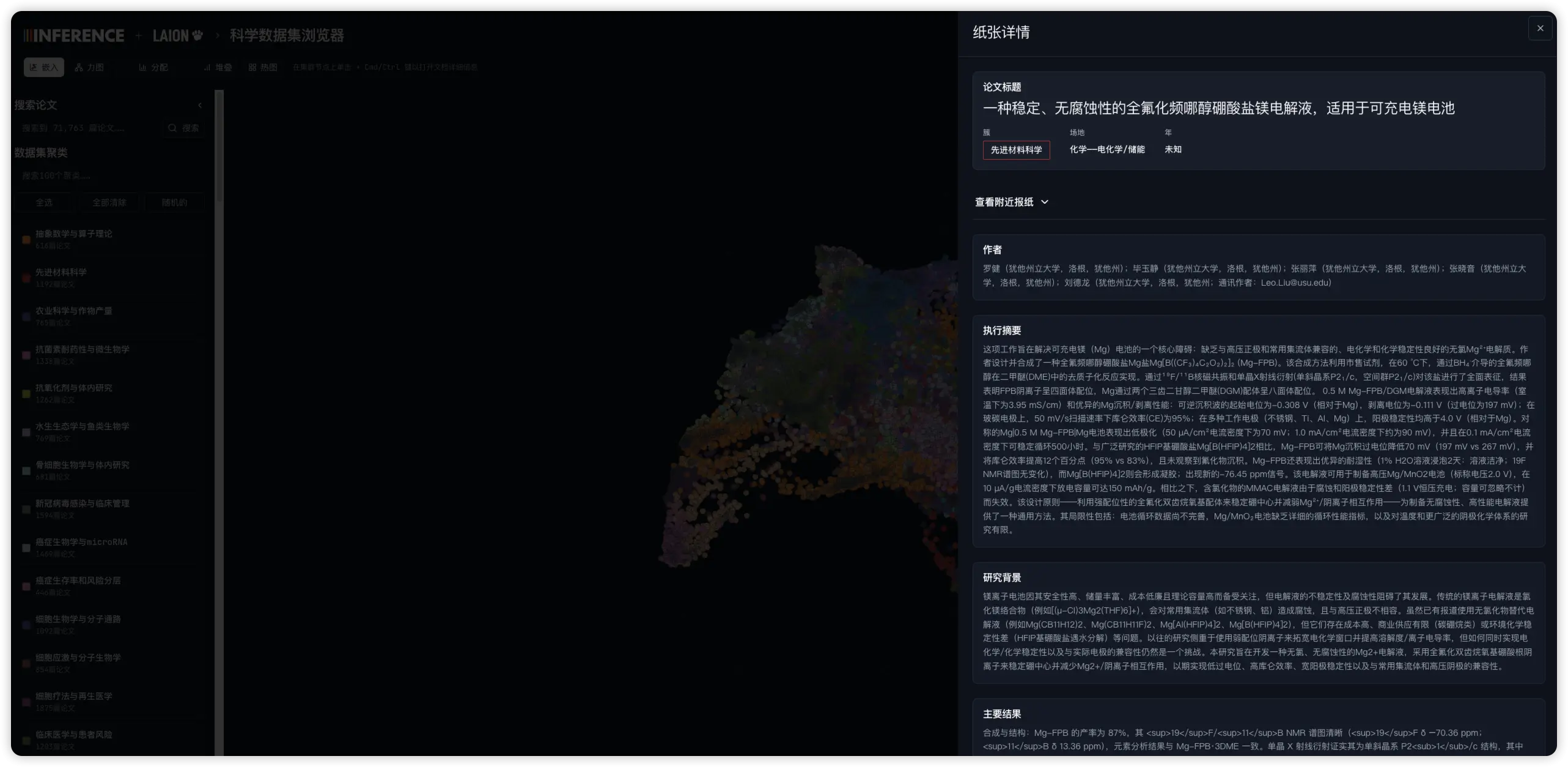The height and width of the screenshot is (767, 1568).
Task: Select the 先进材料科学 field tag on paper details
Action: click(1016, 150)
